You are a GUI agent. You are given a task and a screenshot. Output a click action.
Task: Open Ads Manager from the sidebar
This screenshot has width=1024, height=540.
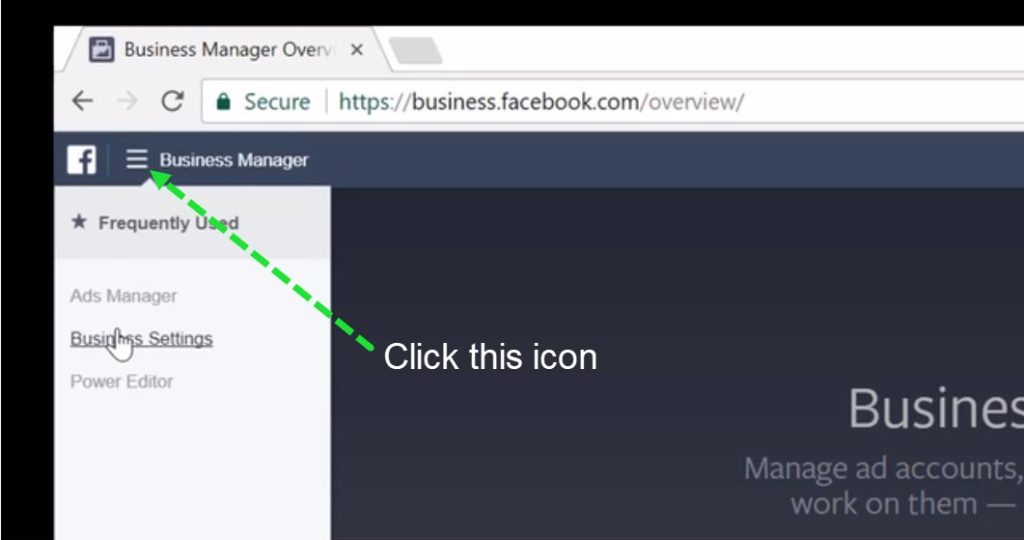123,296
